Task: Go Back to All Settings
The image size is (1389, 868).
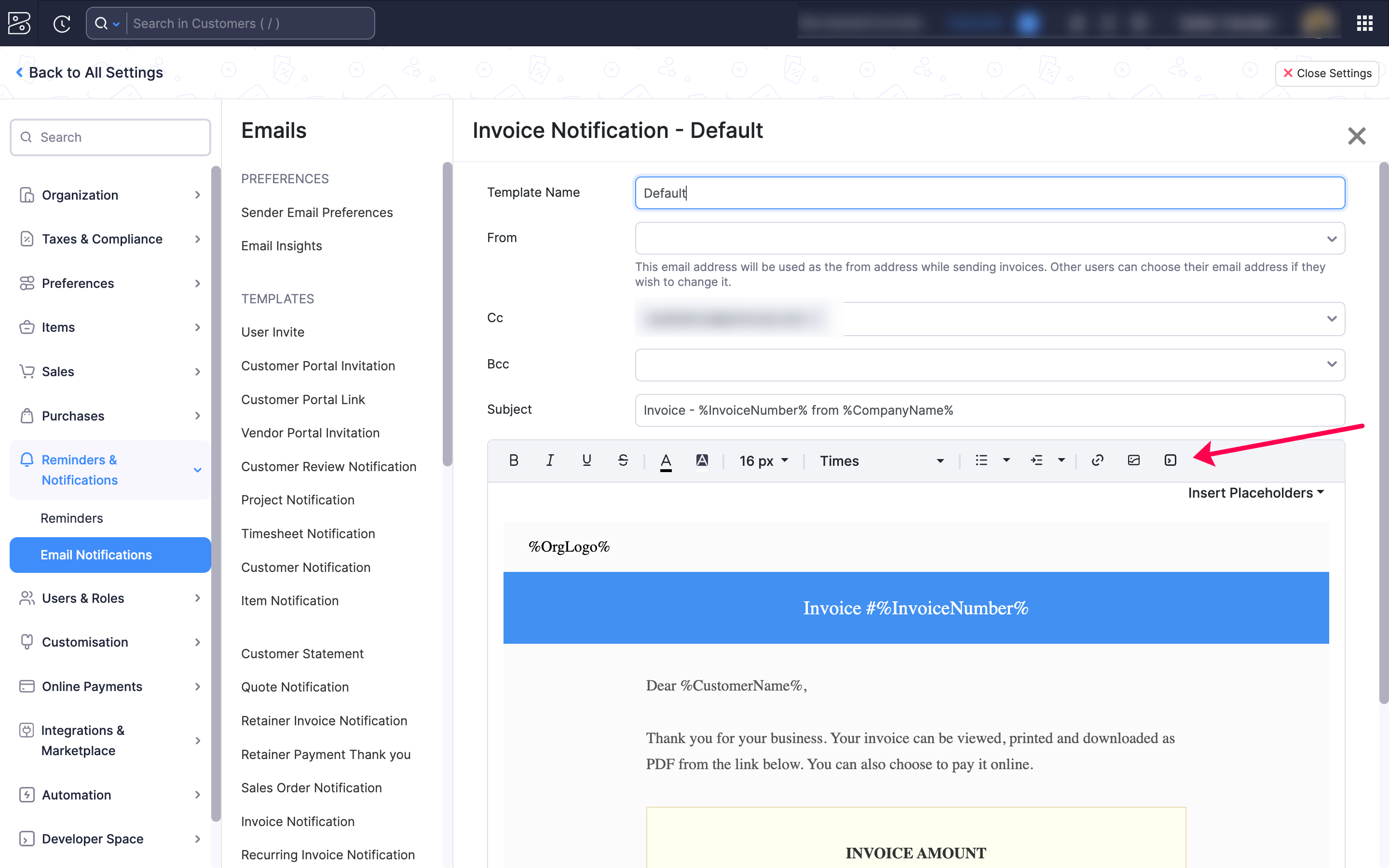Action: coord(90,72)
